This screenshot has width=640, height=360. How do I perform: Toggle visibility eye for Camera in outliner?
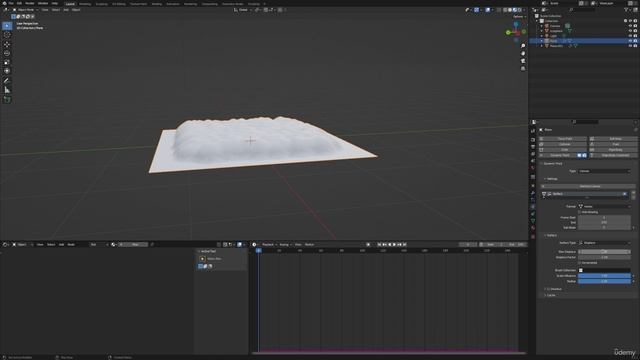(x=630, y=26)
